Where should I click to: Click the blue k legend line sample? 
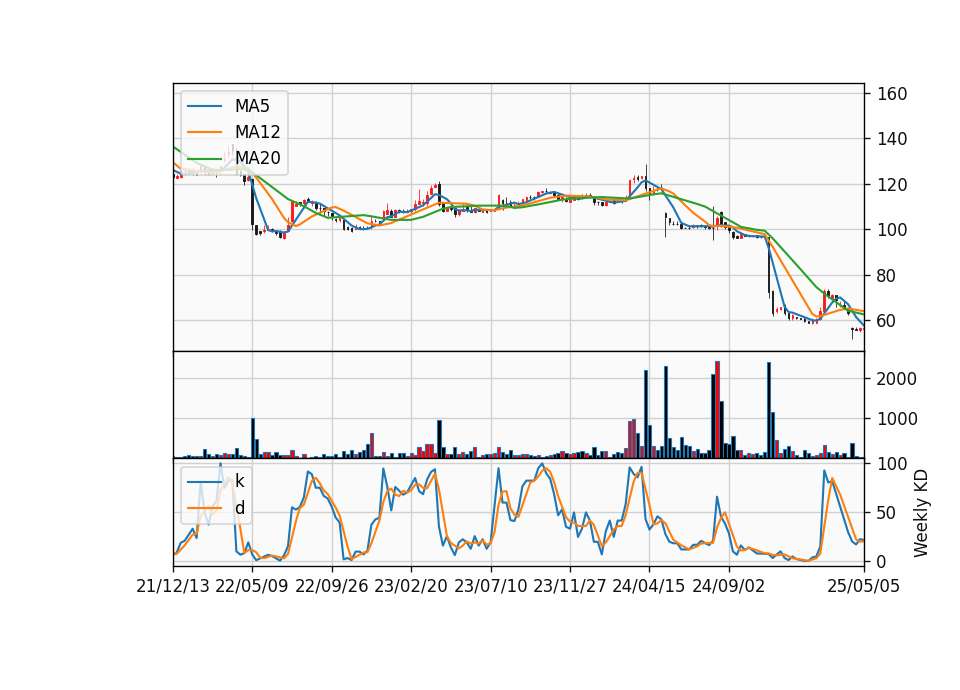204,481
